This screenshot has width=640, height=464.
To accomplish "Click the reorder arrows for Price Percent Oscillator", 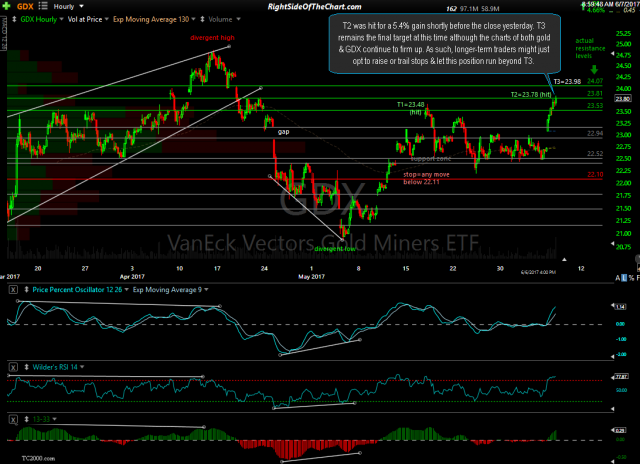I will click(27, 290).
